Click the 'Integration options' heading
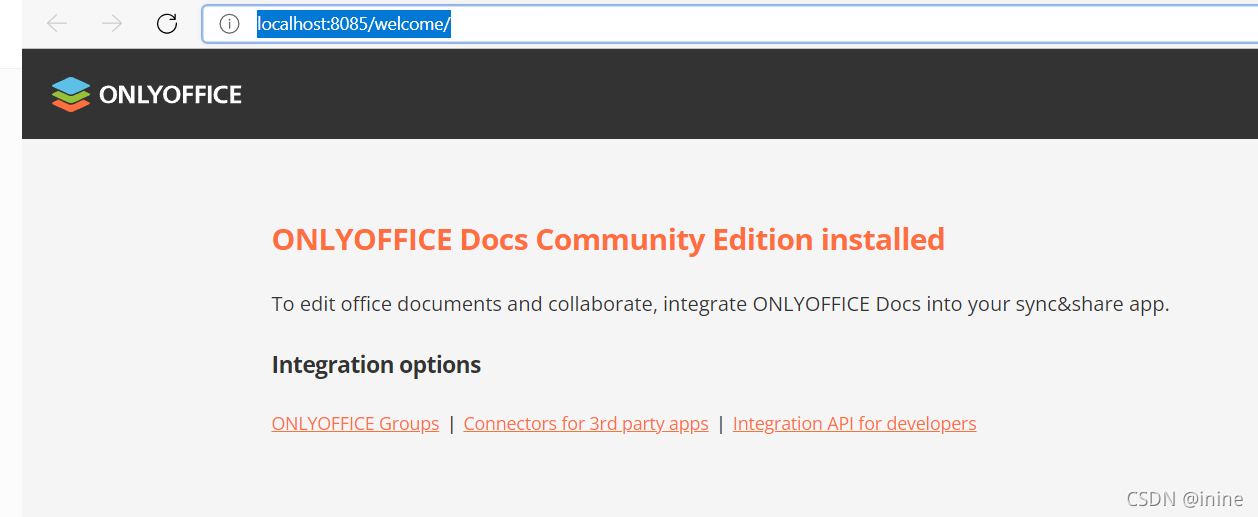This screenshot has width=1258, height=517. (376, 365)
